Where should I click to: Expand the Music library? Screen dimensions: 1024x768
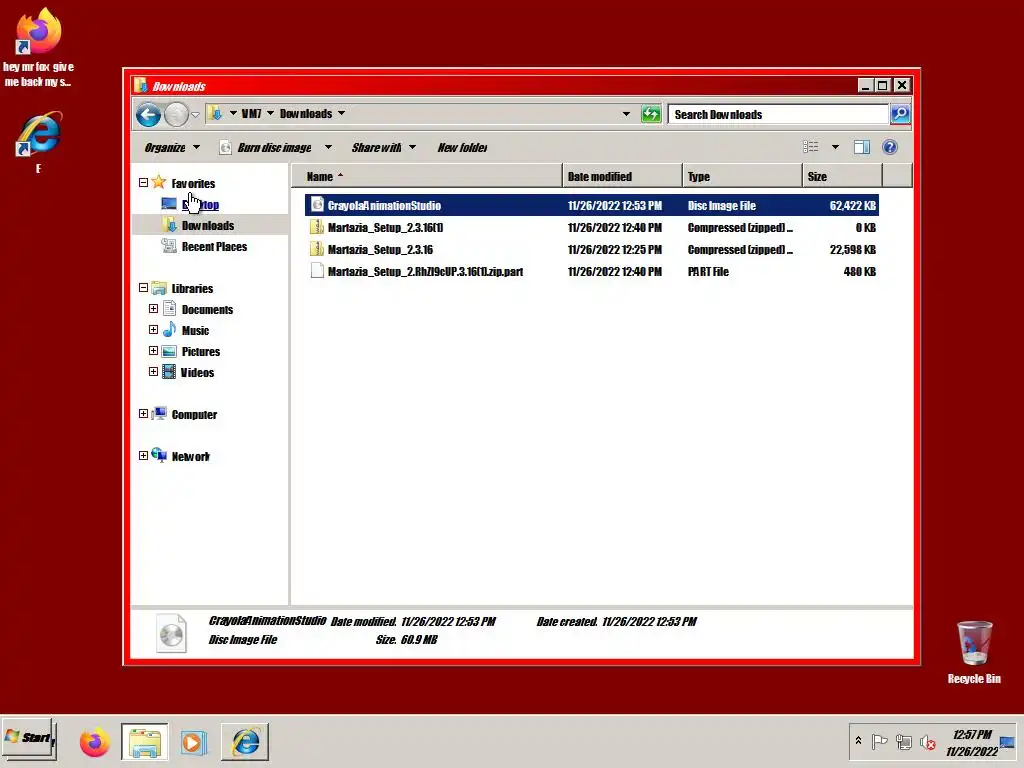coord(153,330)
